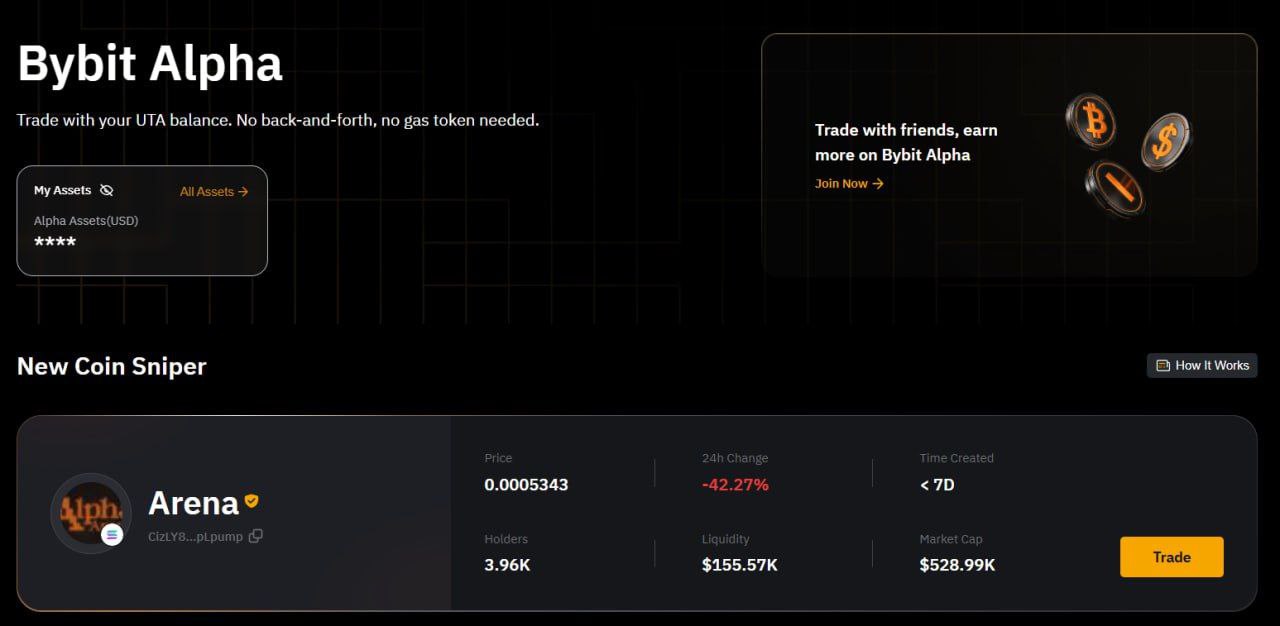
Task: Click the Liquidity $155.57K figure
Action: (x=739, y=565)
